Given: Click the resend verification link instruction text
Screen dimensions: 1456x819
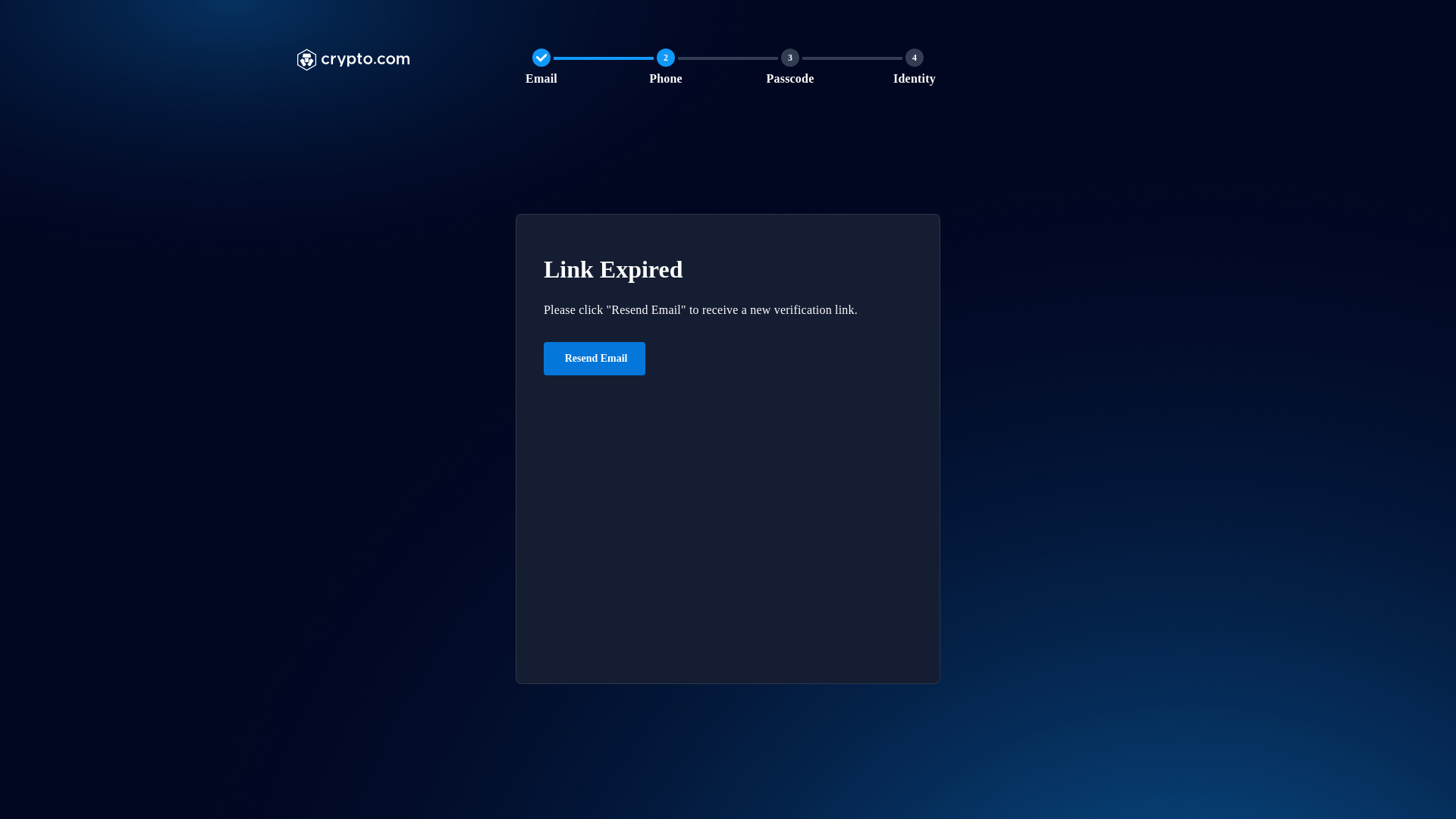Looking at the screenshot, I should click(701, 310).
